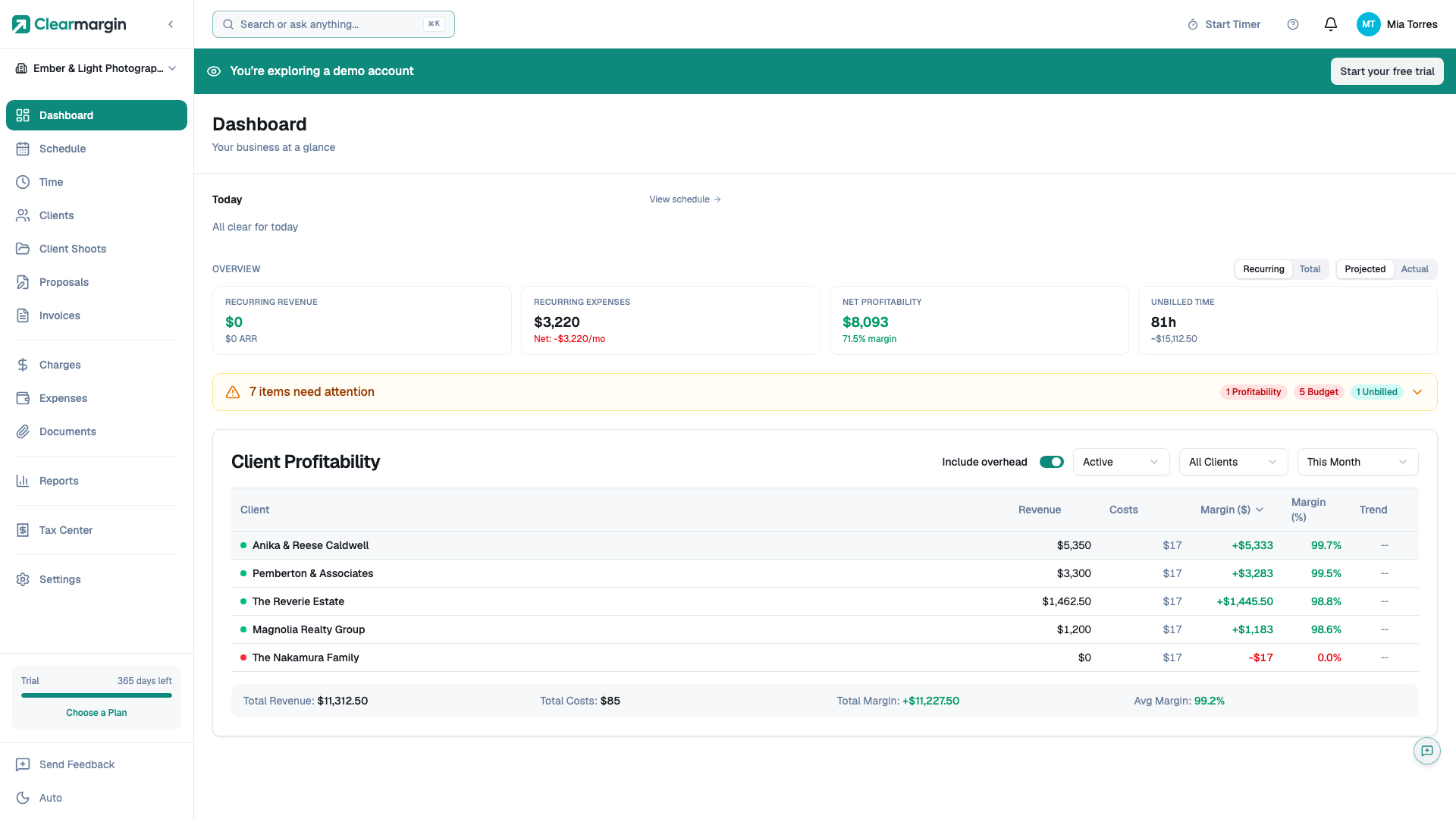The width and height of the screenshot is (1456, 819).
Task: Go to Client Shoots in sidebar
Action: pos(73,249)
